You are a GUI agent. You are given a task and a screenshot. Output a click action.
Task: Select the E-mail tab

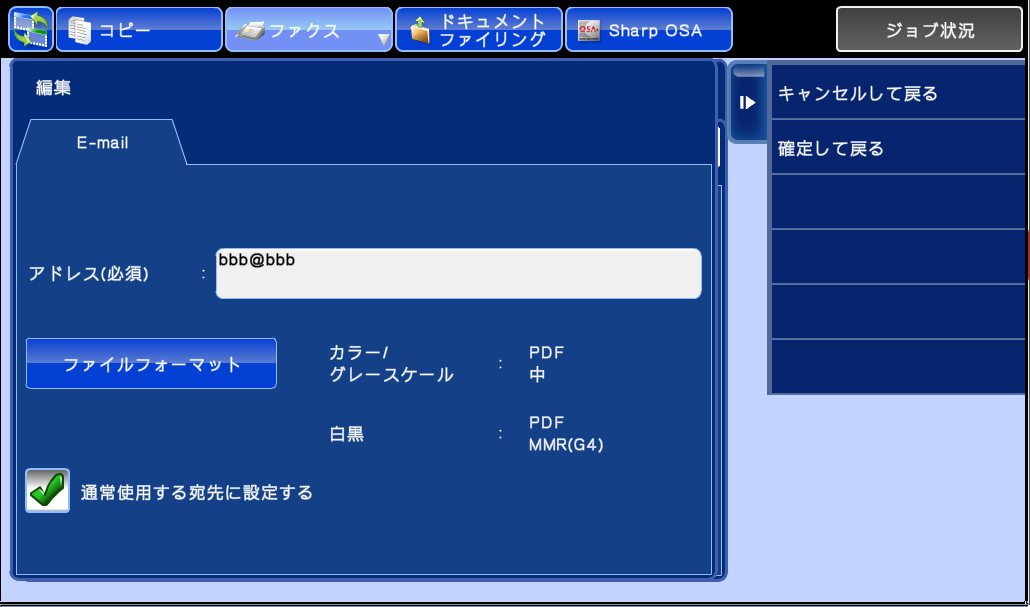click(102, 143)
